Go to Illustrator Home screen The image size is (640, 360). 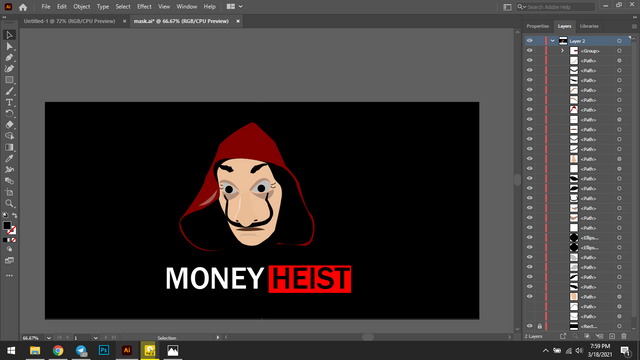[23, 7]
